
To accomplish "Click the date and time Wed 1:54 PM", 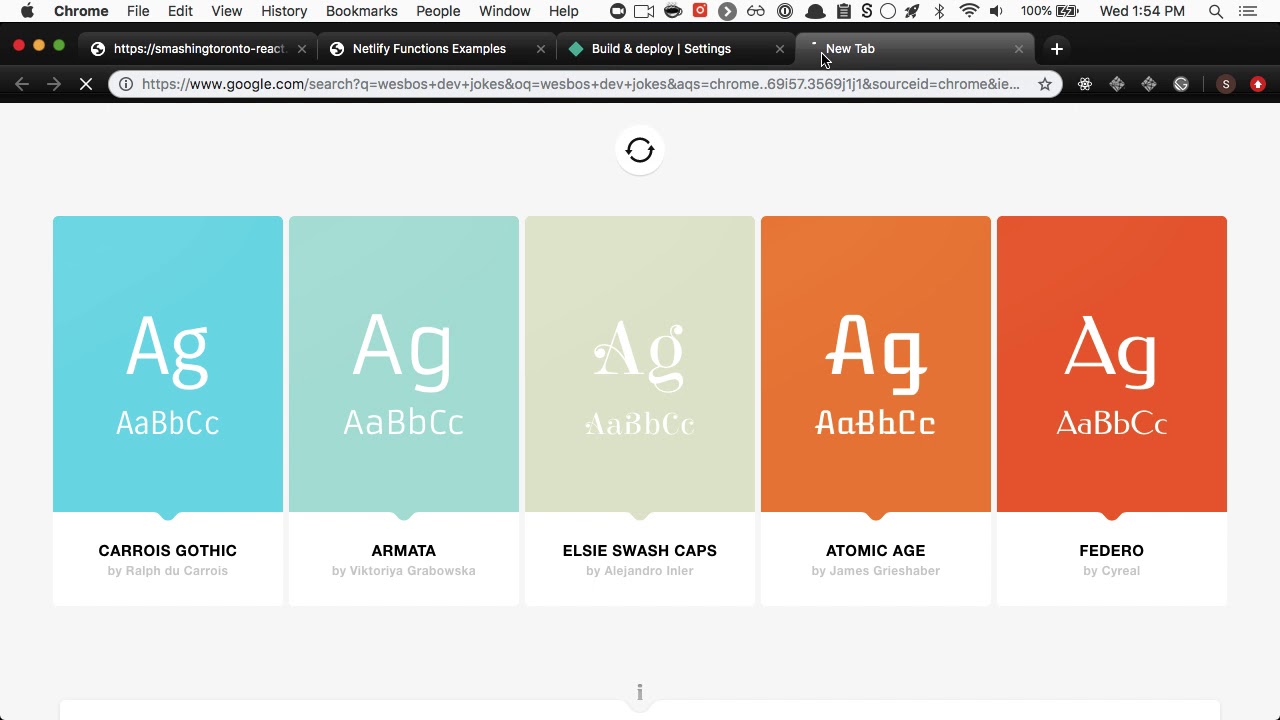I will coord(1142,11).
